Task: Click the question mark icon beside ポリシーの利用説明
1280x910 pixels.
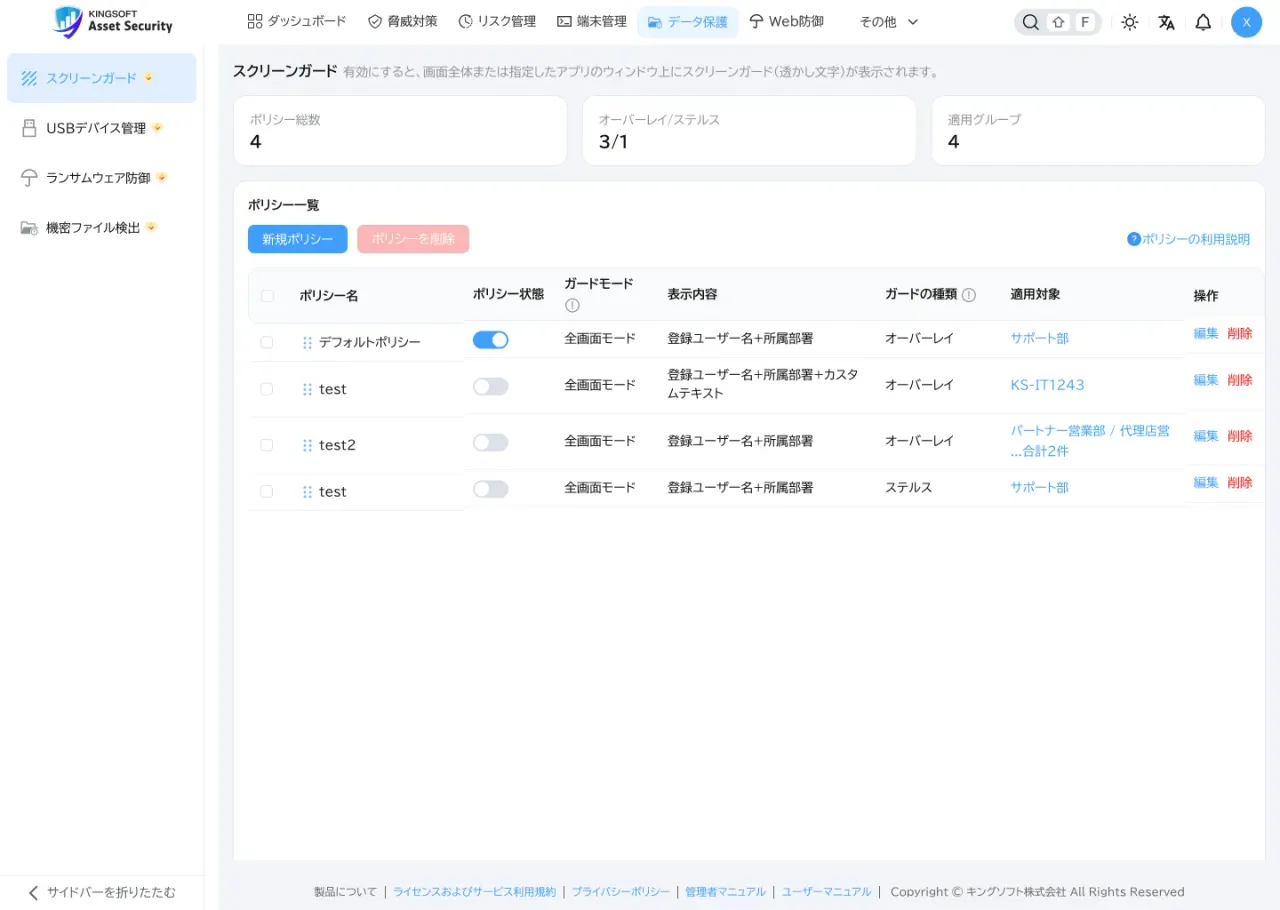Action: (x=1133, y=239)
